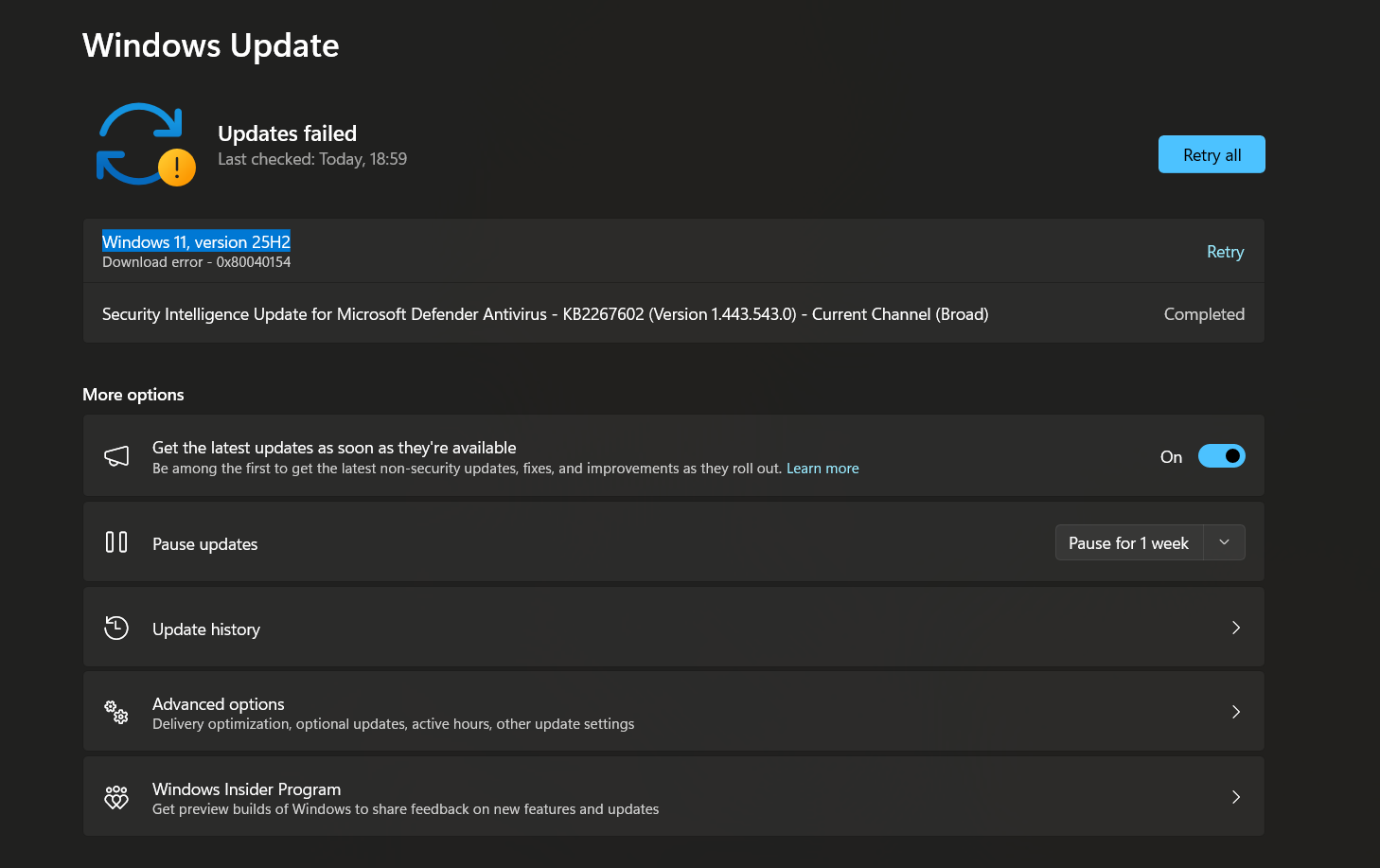Click the Completed status text
Viewport: 1380px width, 868px height.
pos(1204,314)
